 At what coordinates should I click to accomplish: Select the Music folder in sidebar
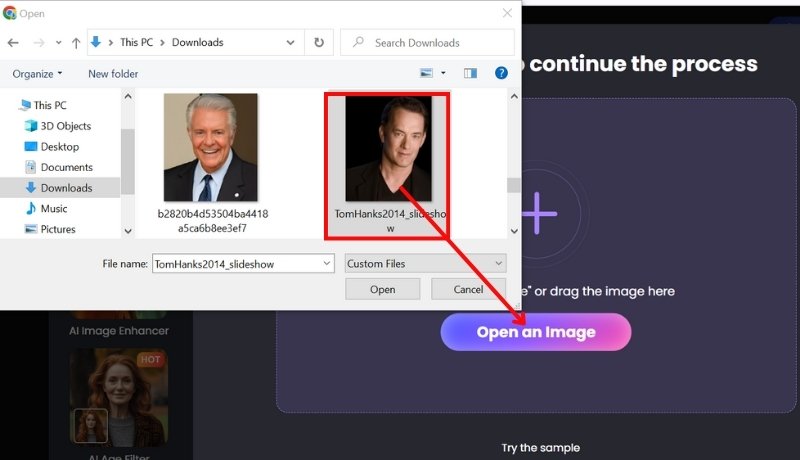[54, 208]
